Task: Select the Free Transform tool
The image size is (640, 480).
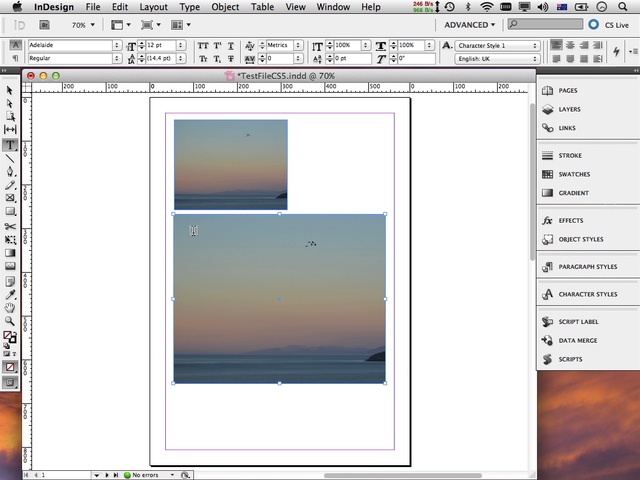Action: point(10,240)
